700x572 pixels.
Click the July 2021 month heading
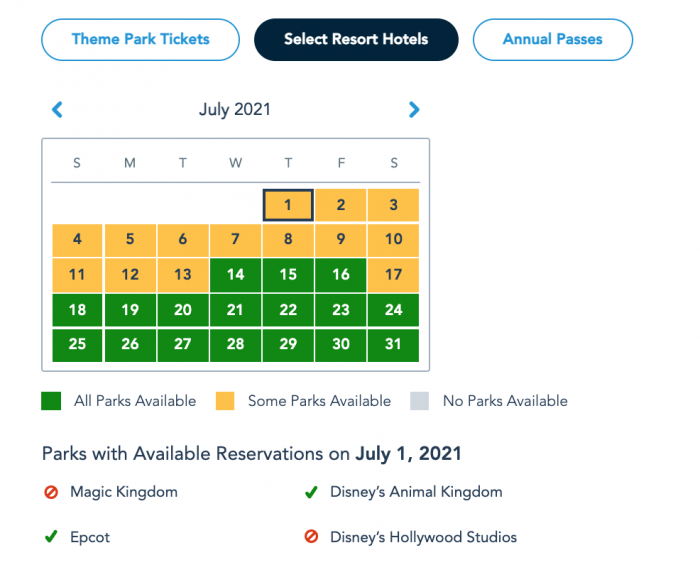[235, 110]
